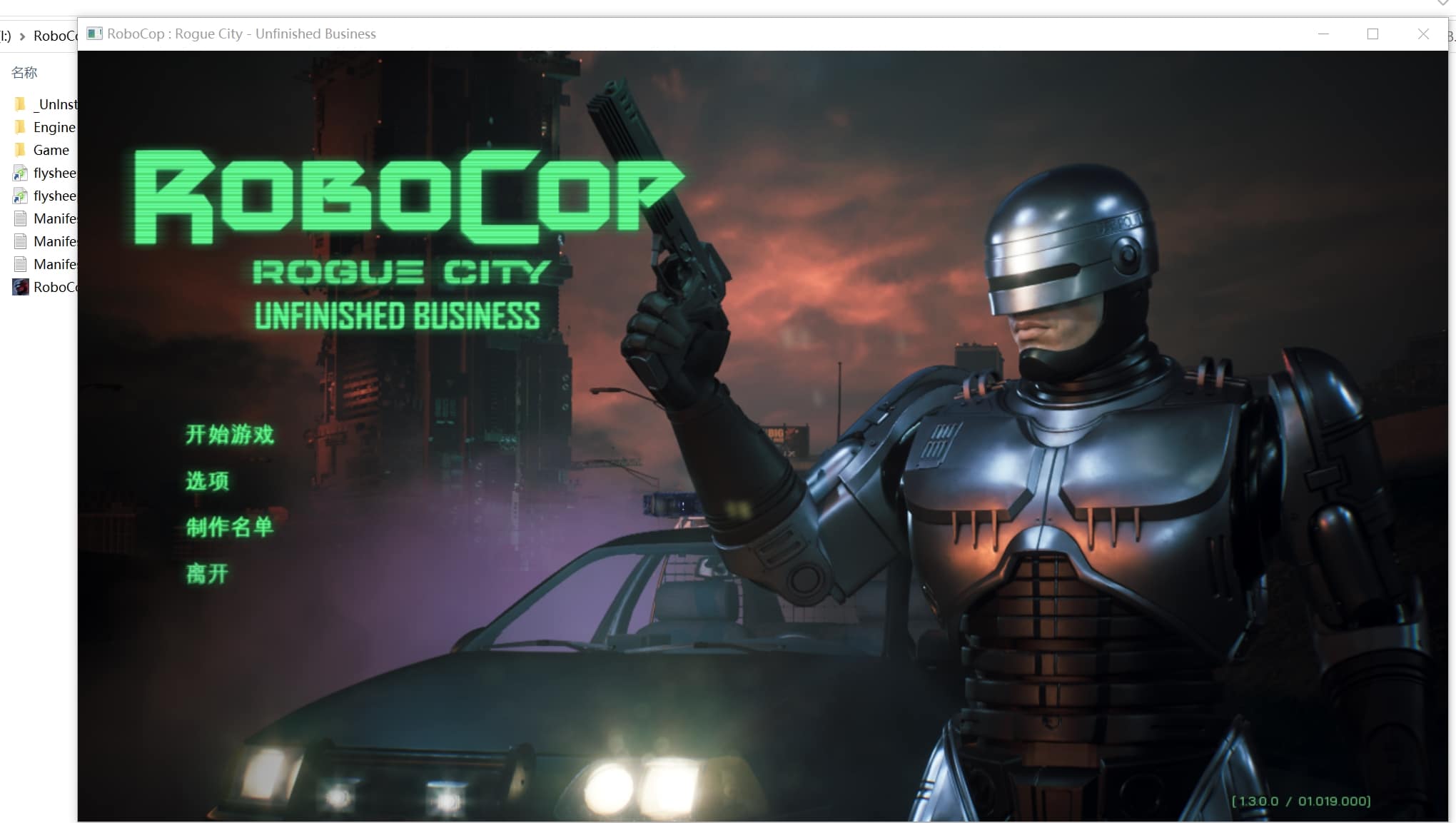Sort Explorer files by 名称 column
Image resolution: width=1456 pixels, height=823 pixels.
pyautogui.click(x=24, y=72)
